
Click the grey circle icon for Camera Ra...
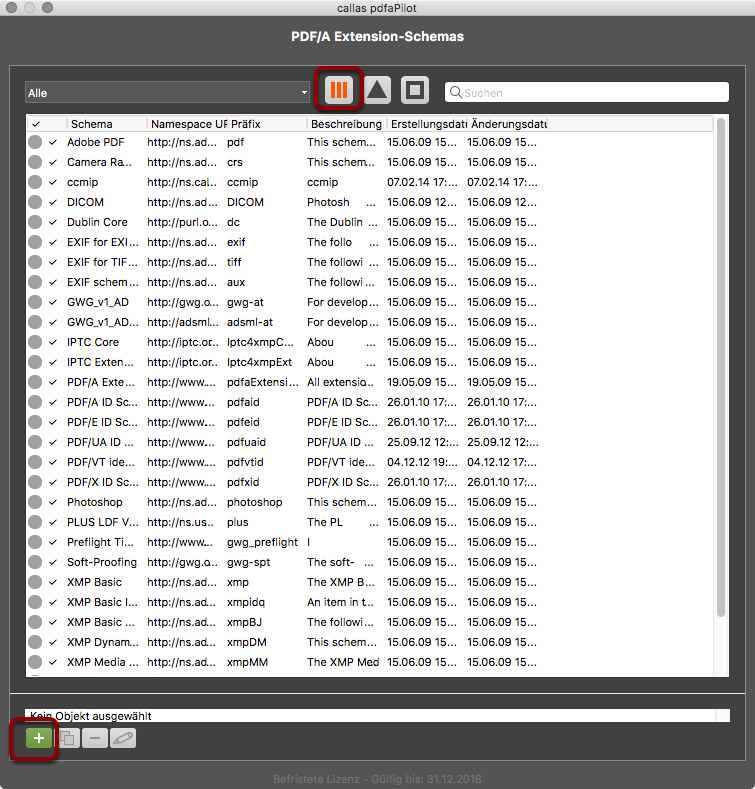click(35, 162)
